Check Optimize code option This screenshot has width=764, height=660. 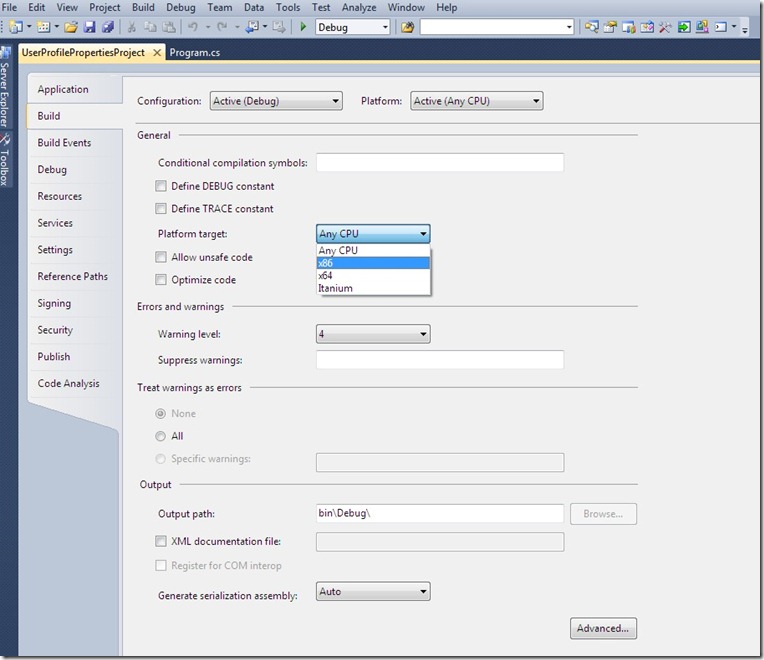(160, 280)
